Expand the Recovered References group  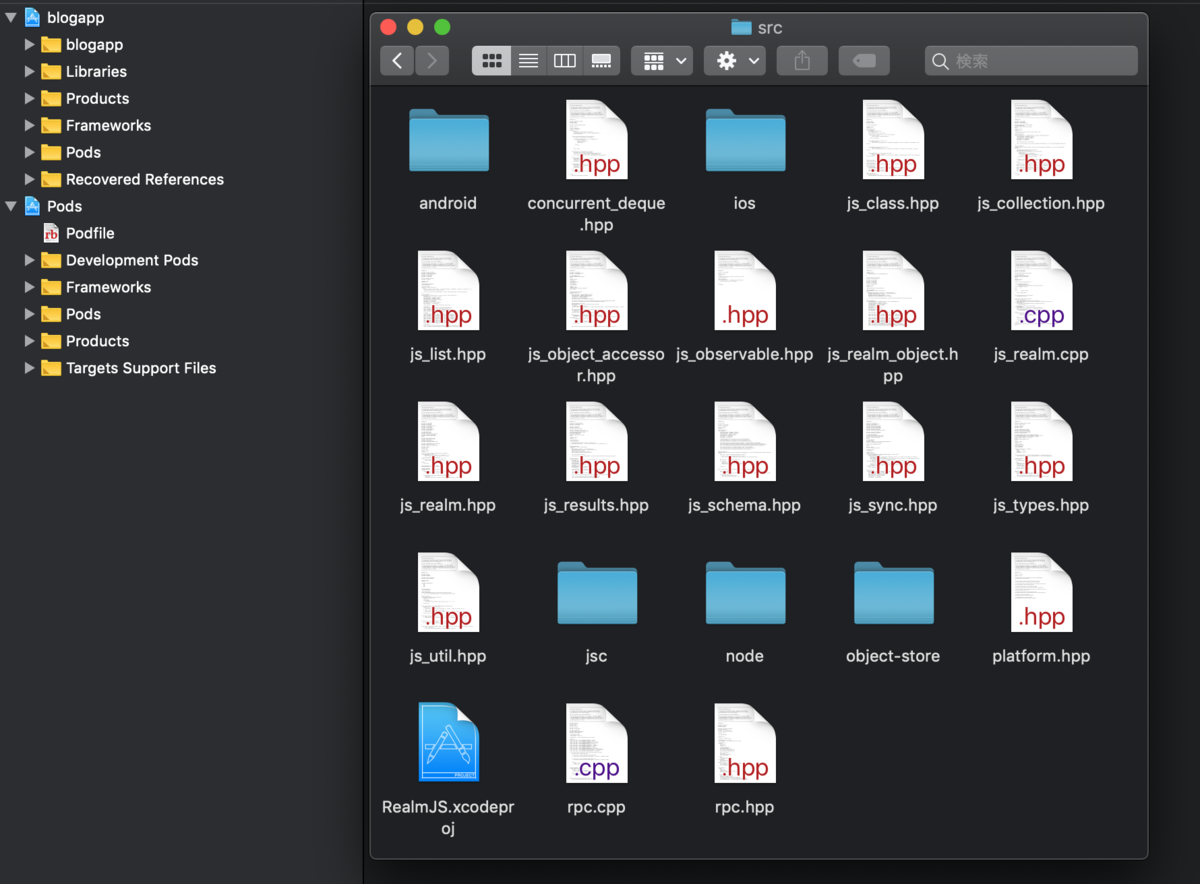[x=30, y=180]
